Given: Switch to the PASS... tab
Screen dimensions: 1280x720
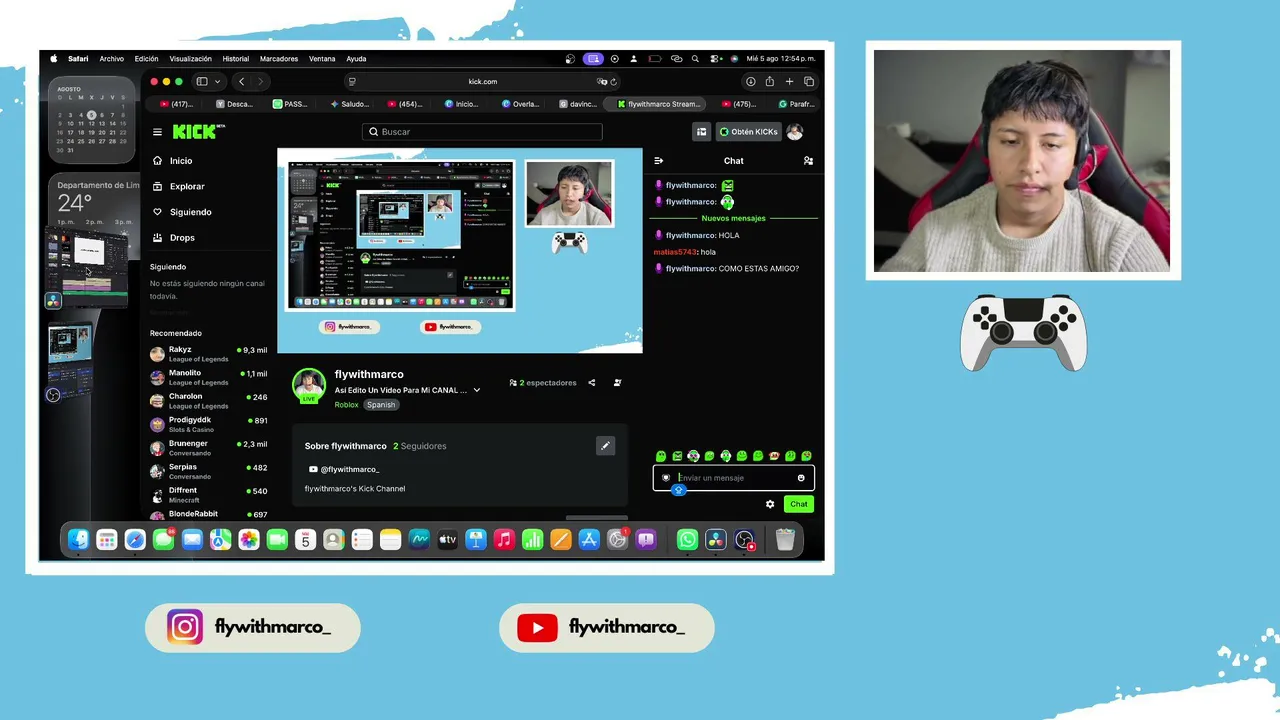Looking at the screenshot, I should pyautogui.click(x=291, y=104).
